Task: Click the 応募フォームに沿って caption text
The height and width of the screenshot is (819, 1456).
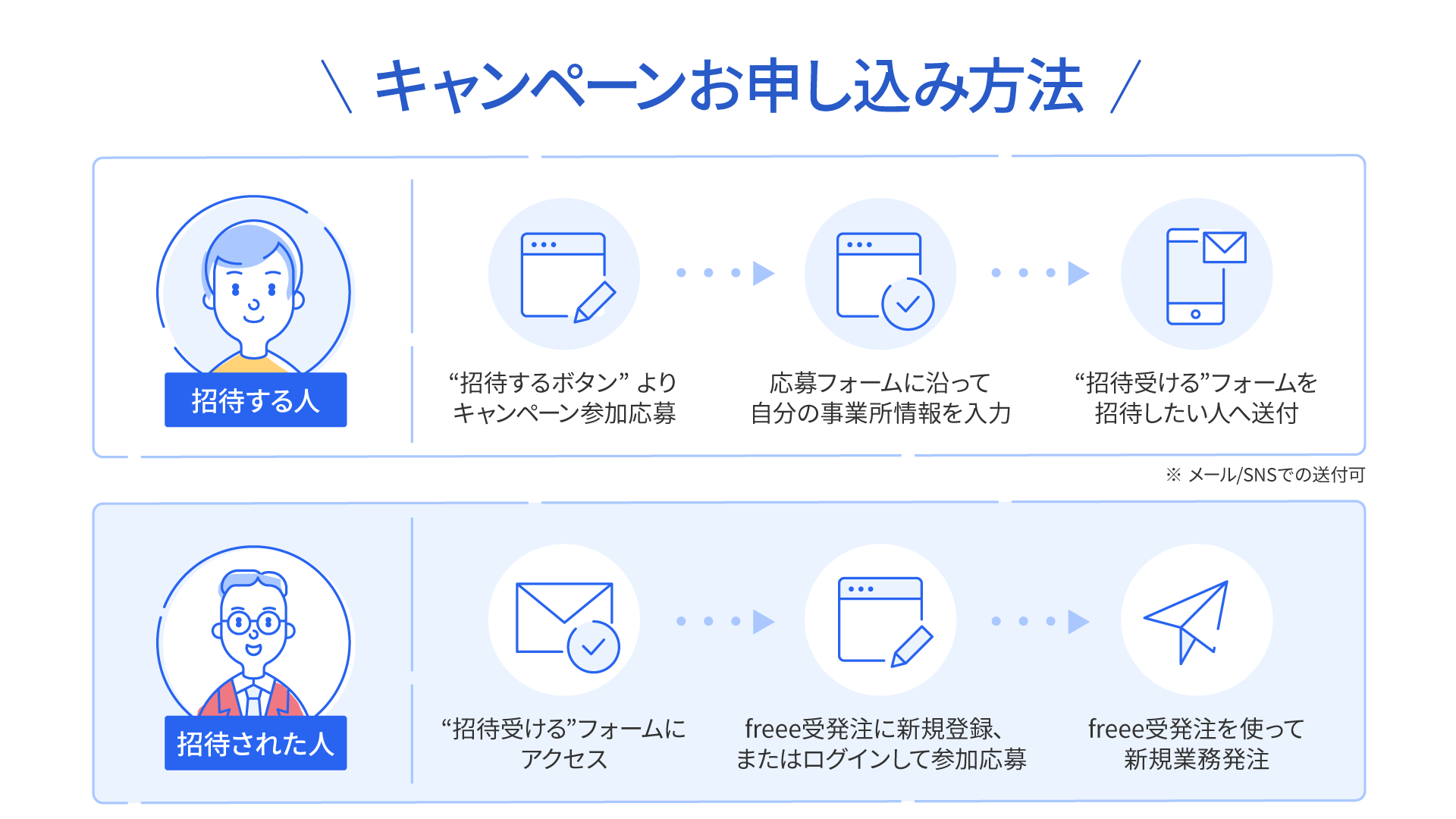Action: (880, 382)
